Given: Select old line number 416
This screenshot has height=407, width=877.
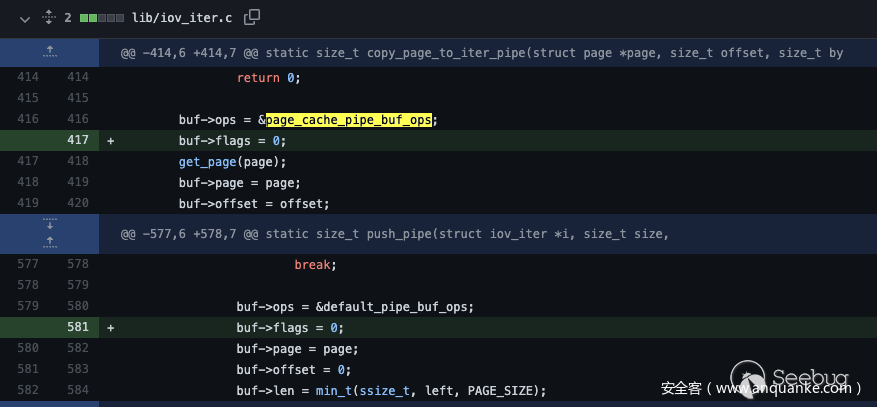Looking at the screenshot, I should coord(28,119).
